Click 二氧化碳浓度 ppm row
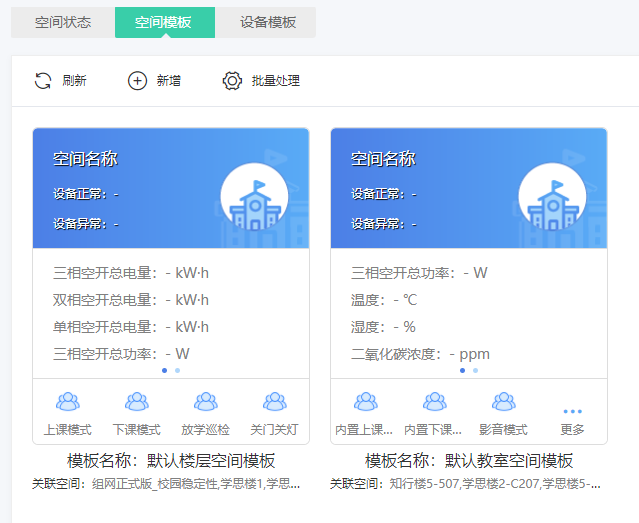This screenshot has width=639, height=523. pyautogui.click(x=421, y=354)
